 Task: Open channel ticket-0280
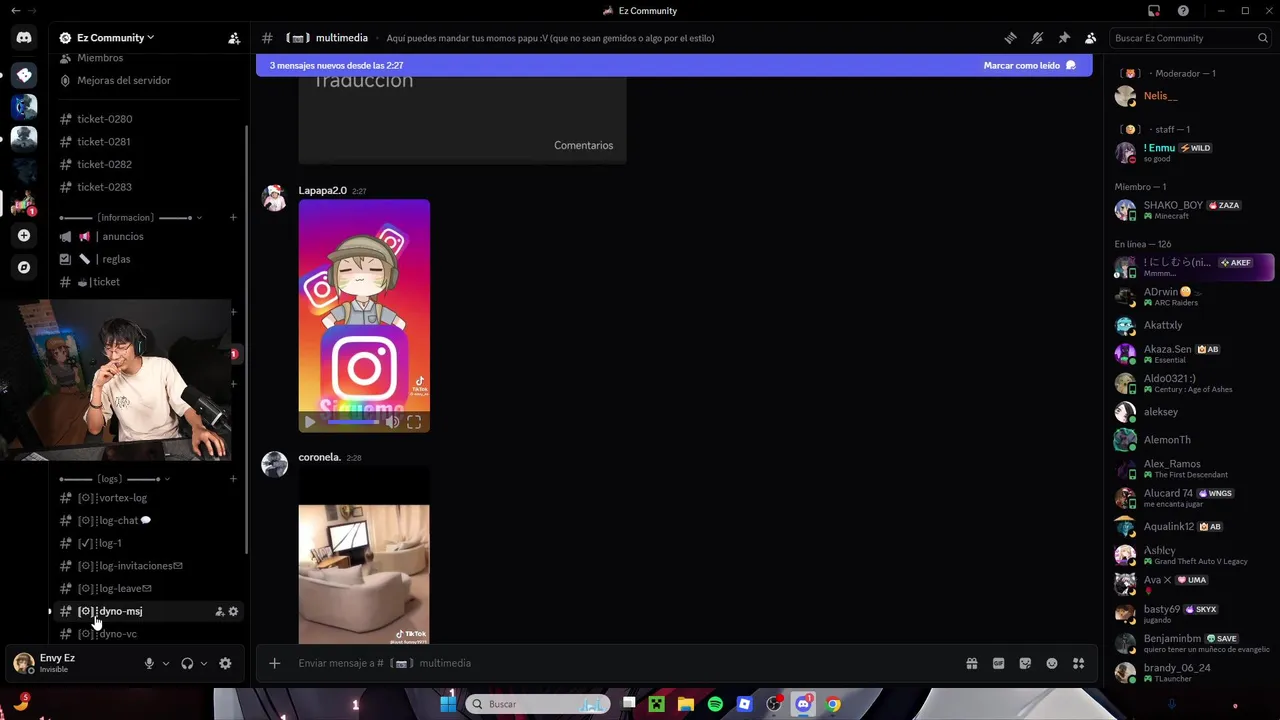coord(104,119)
